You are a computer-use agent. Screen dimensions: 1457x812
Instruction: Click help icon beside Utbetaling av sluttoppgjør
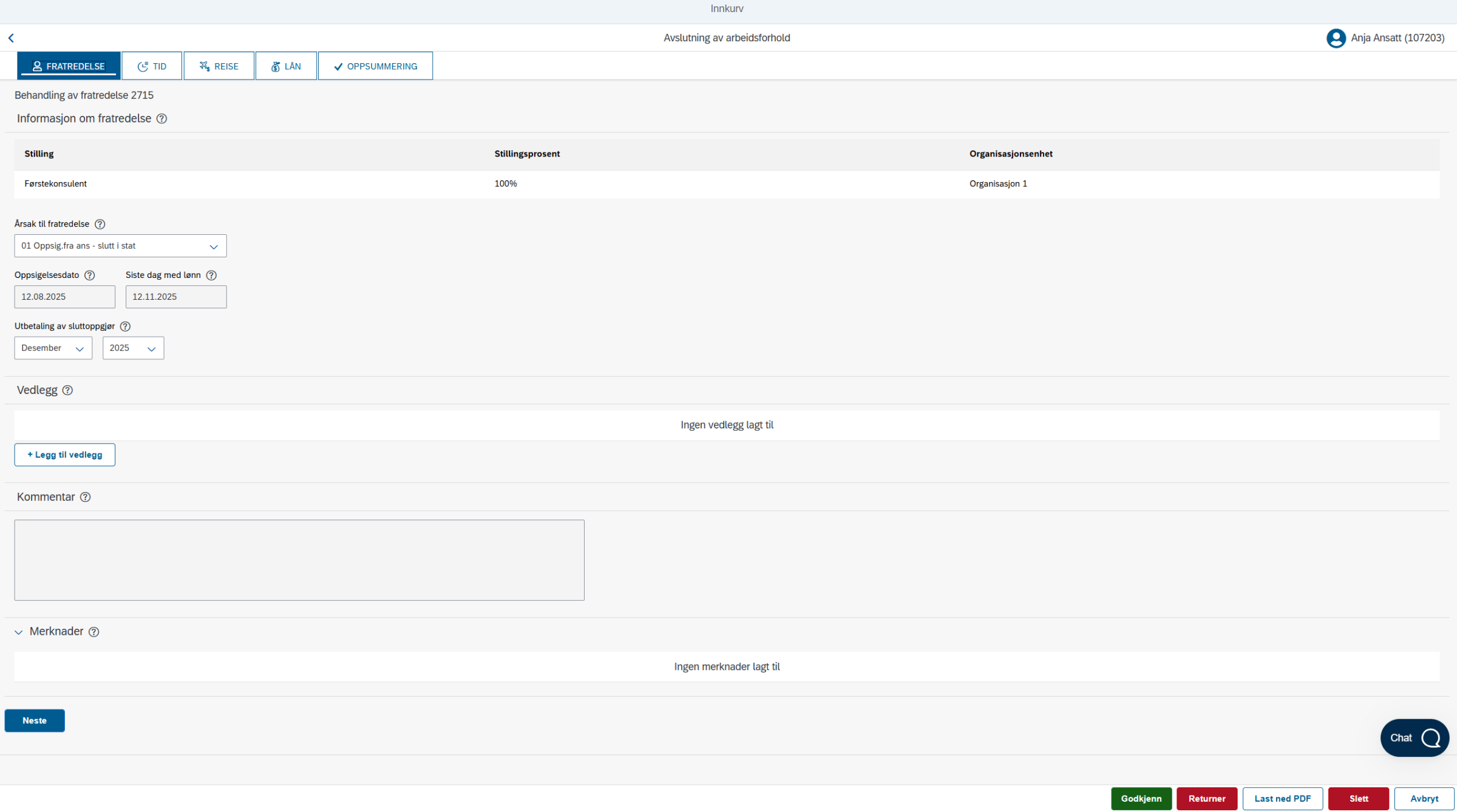[125, 326]
